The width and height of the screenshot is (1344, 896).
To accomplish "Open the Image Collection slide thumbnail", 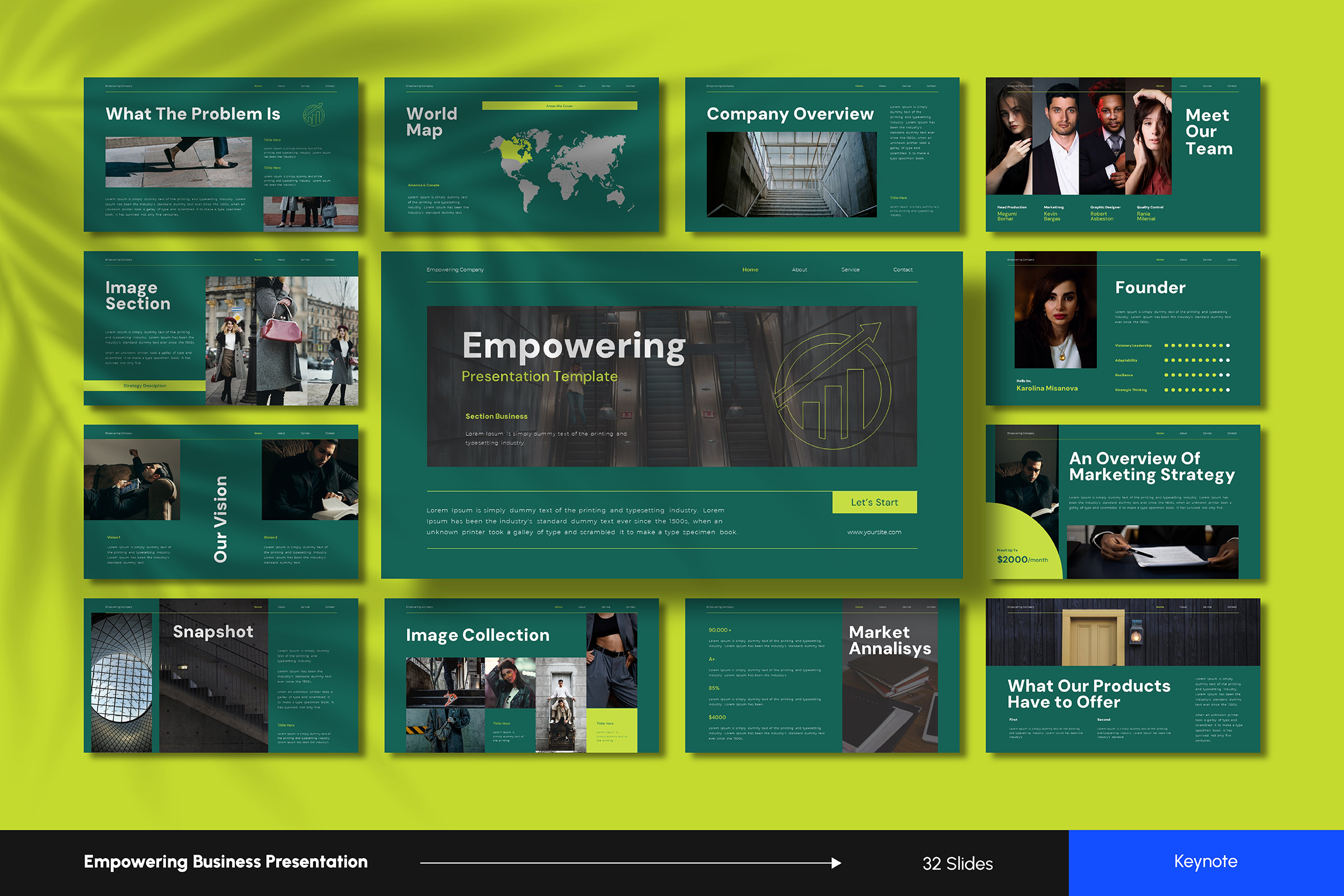I will coord(521,675).
